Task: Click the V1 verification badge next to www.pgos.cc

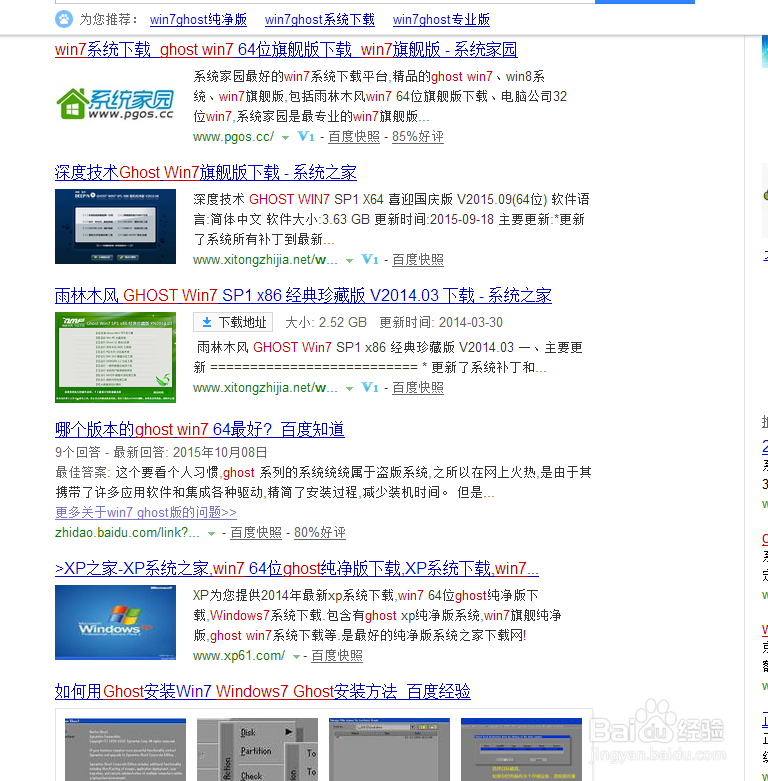Action: [x=306, y=136]
